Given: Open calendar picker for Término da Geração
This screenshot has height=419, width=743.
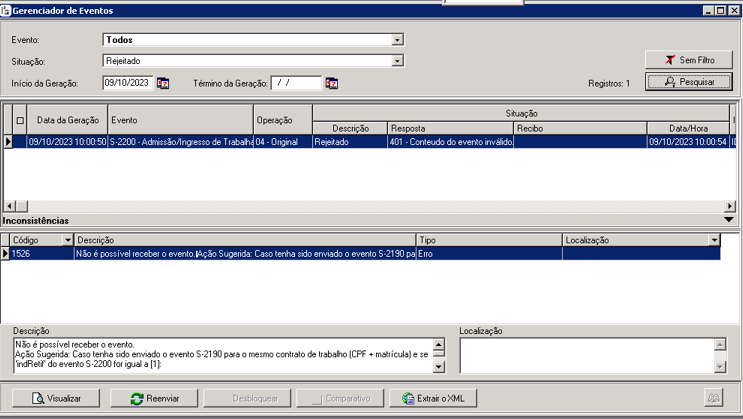Looking at the screenshot, I should [x=332, y=83].
